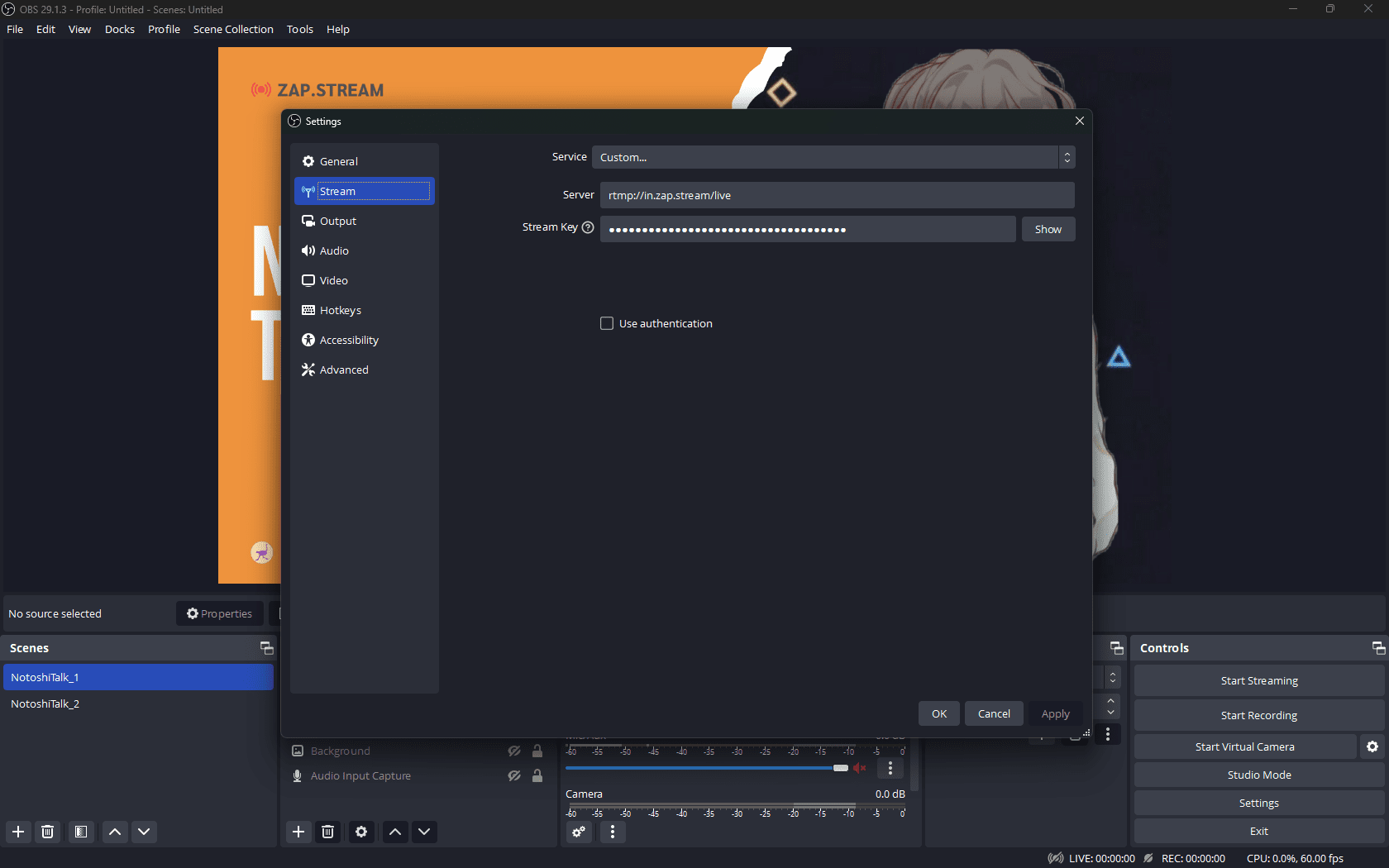Enable the Use authentication checkbox
This screenshot has height=868, width=1389.
(607, 323)
